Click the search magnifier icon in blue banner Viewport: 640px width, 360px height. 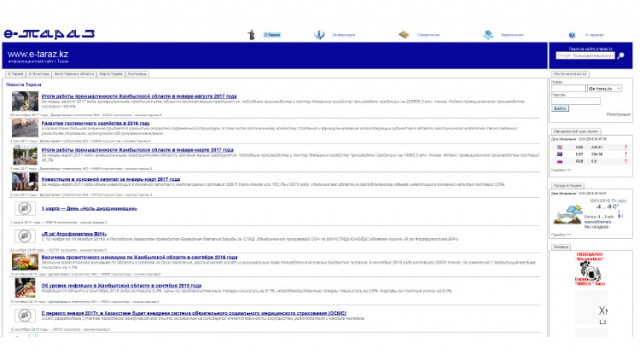621,56
